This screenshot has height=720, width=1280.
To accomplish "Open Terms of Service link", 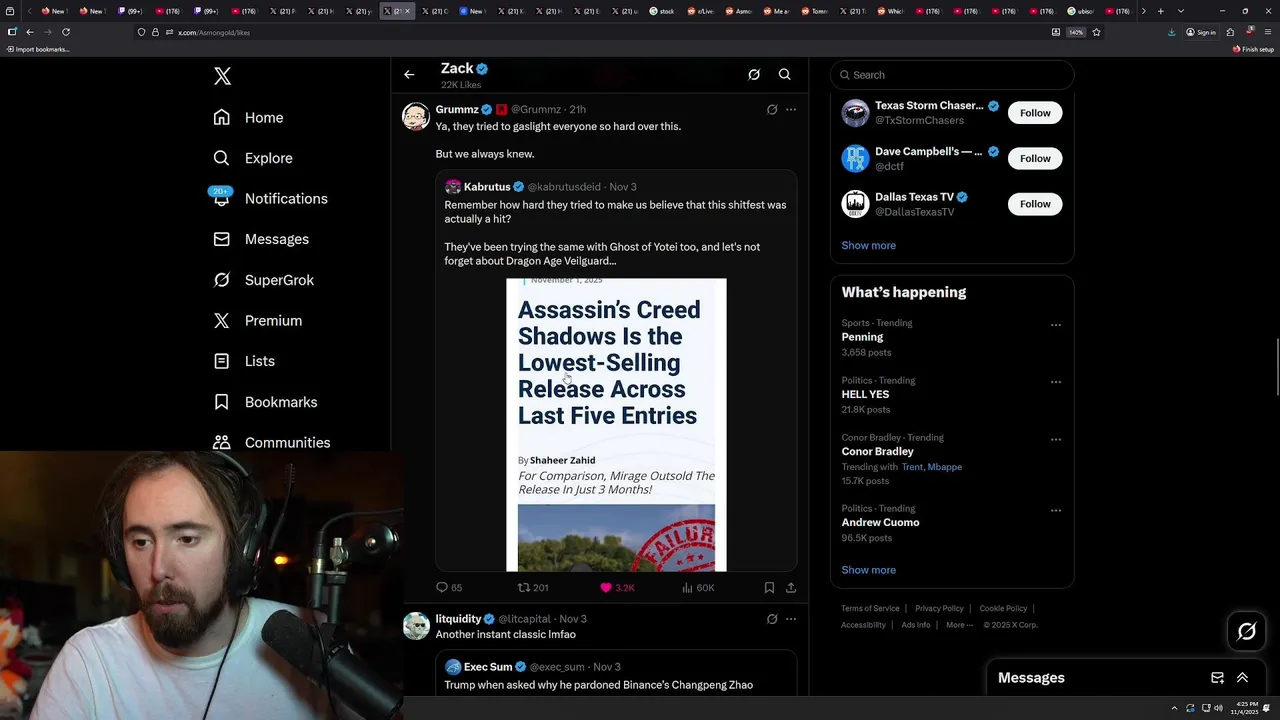I will click(870, 609).
